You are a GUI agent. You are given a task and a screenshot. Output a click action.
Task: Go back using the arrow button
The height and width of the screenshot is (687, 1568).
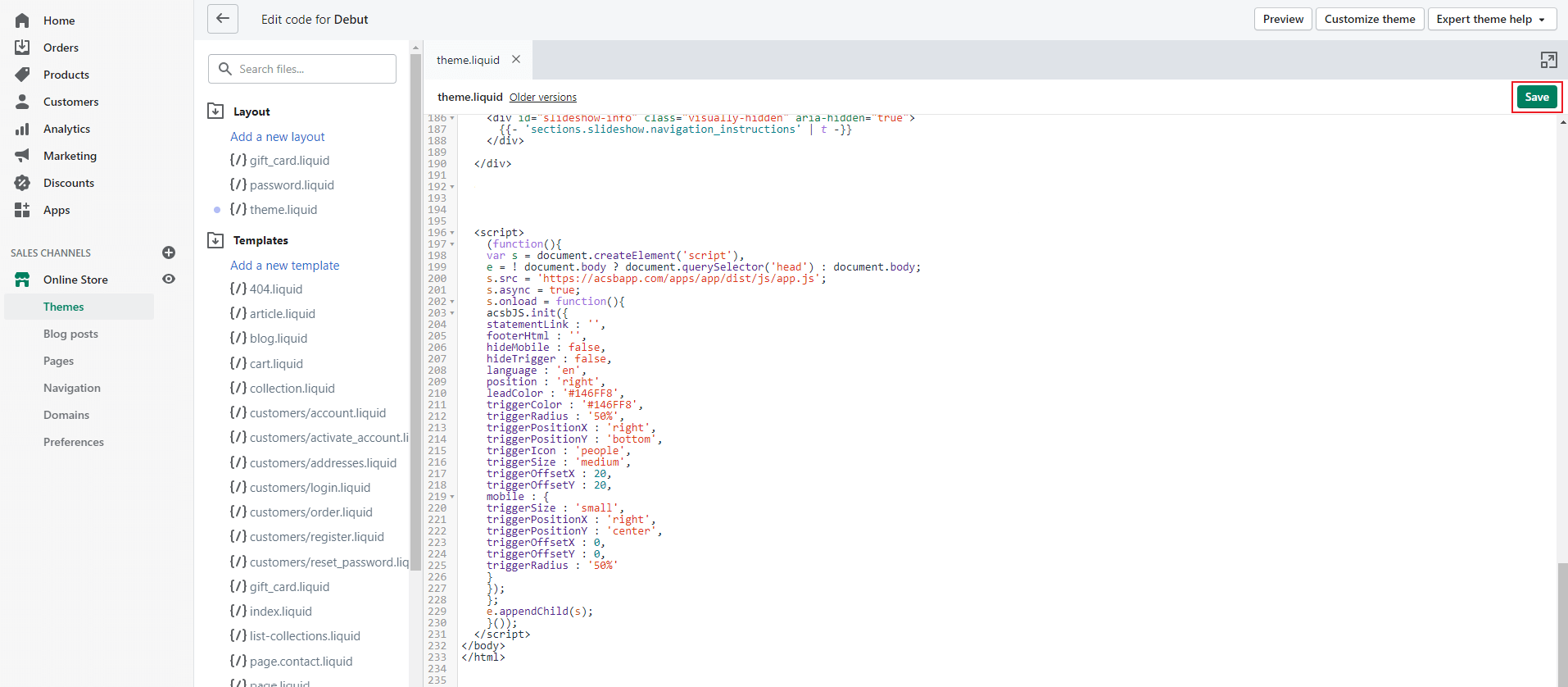(x=223, y=19)
